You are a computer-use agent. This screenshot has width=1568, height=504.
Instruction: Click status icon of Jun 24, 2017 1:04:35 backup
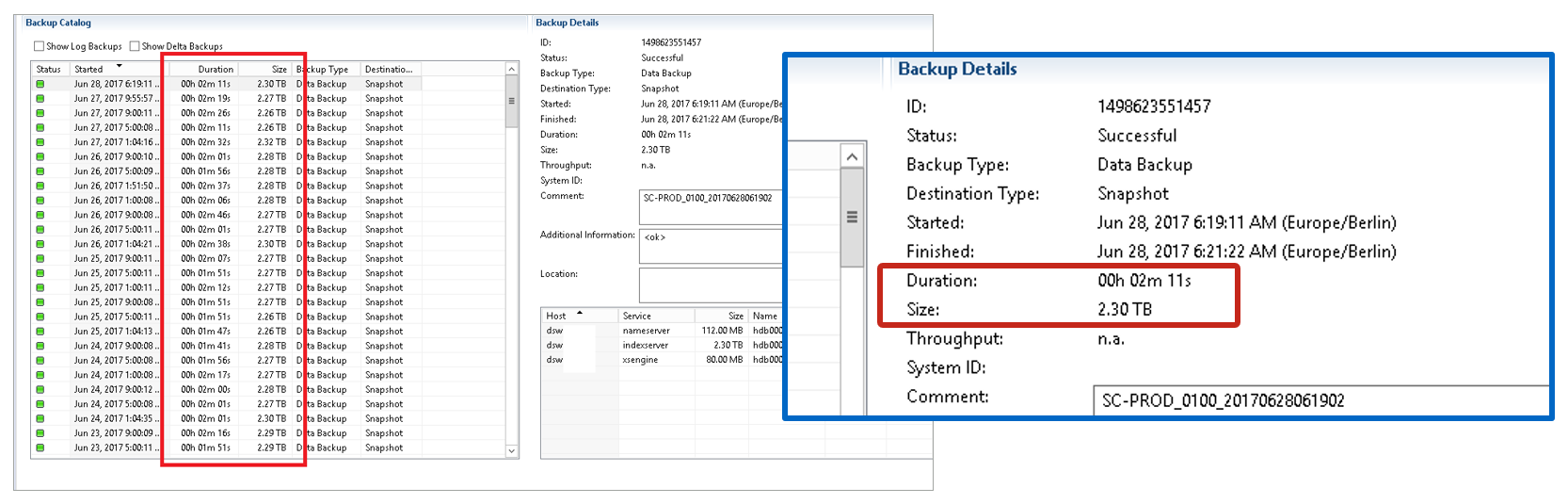(x=40, y=418)
